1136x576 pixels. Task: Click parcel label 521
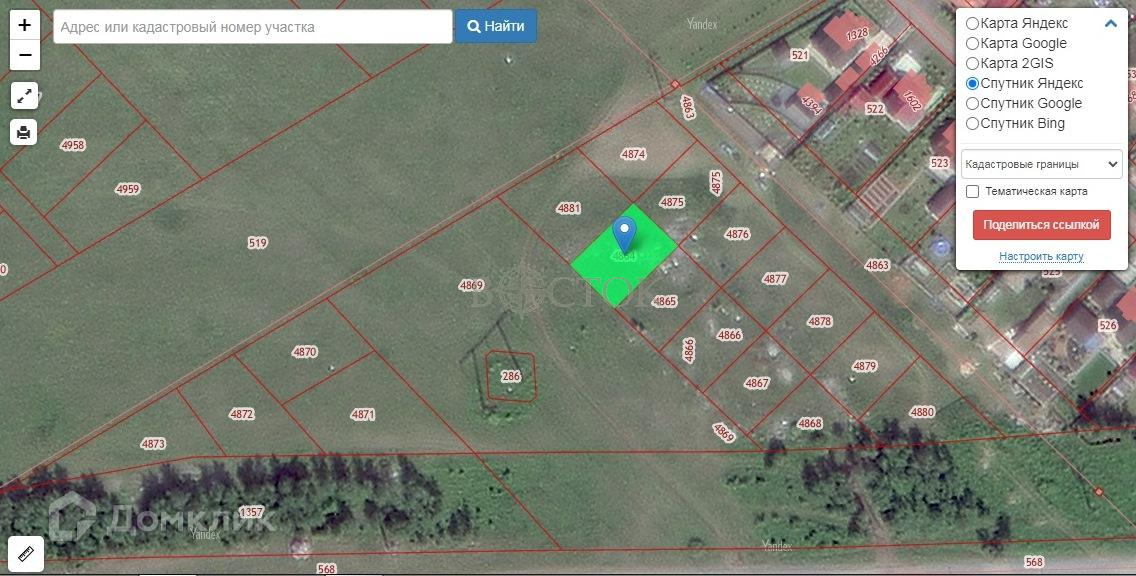pos(799,55)
